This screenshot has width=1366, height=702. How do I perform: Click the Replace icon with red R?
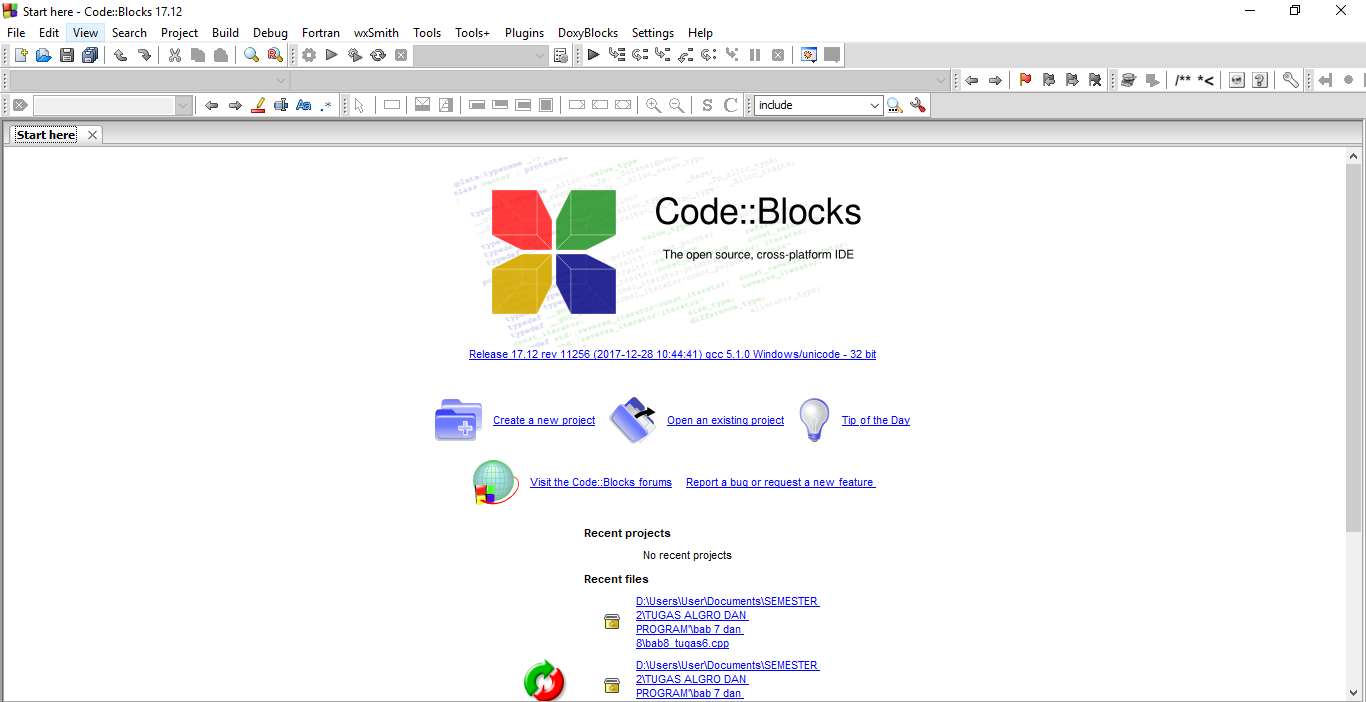point(275,55)
